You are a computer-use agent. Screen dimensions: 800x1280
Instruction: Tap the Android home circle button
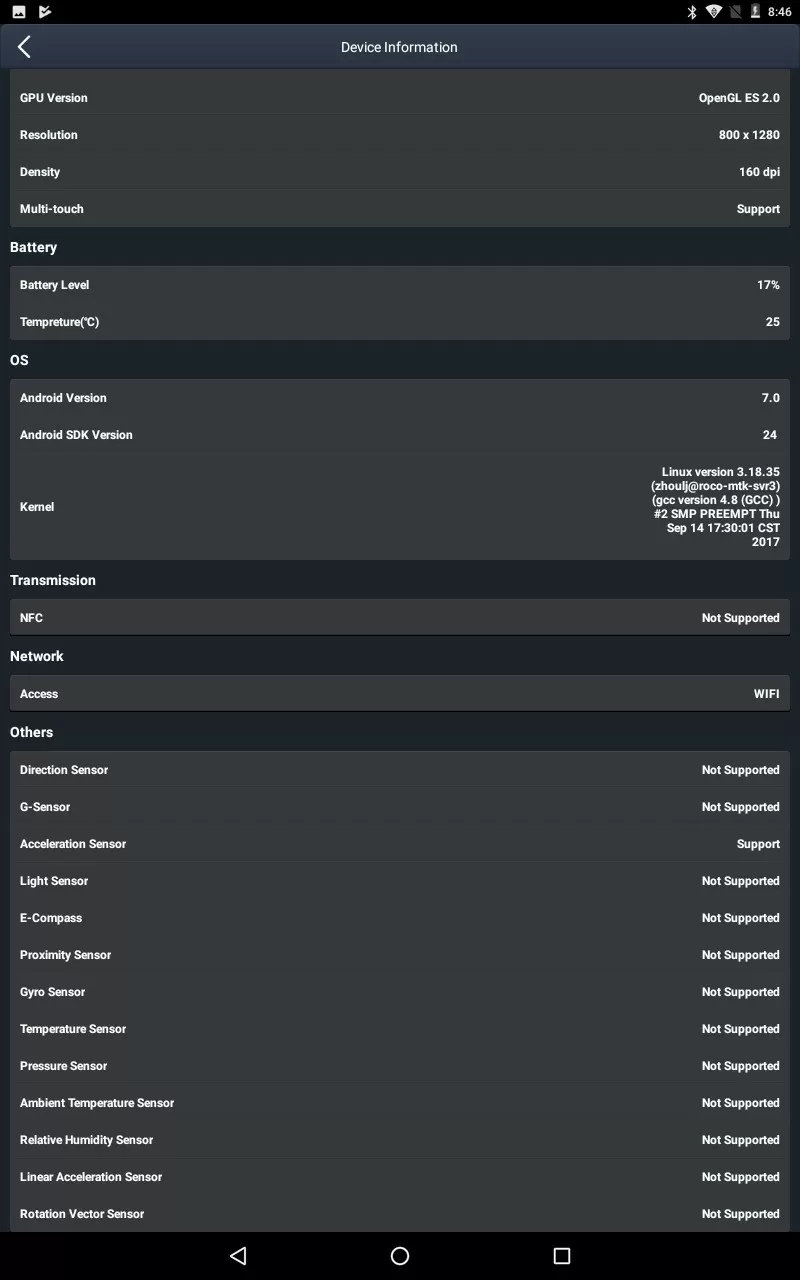[x=400, y=1256]
